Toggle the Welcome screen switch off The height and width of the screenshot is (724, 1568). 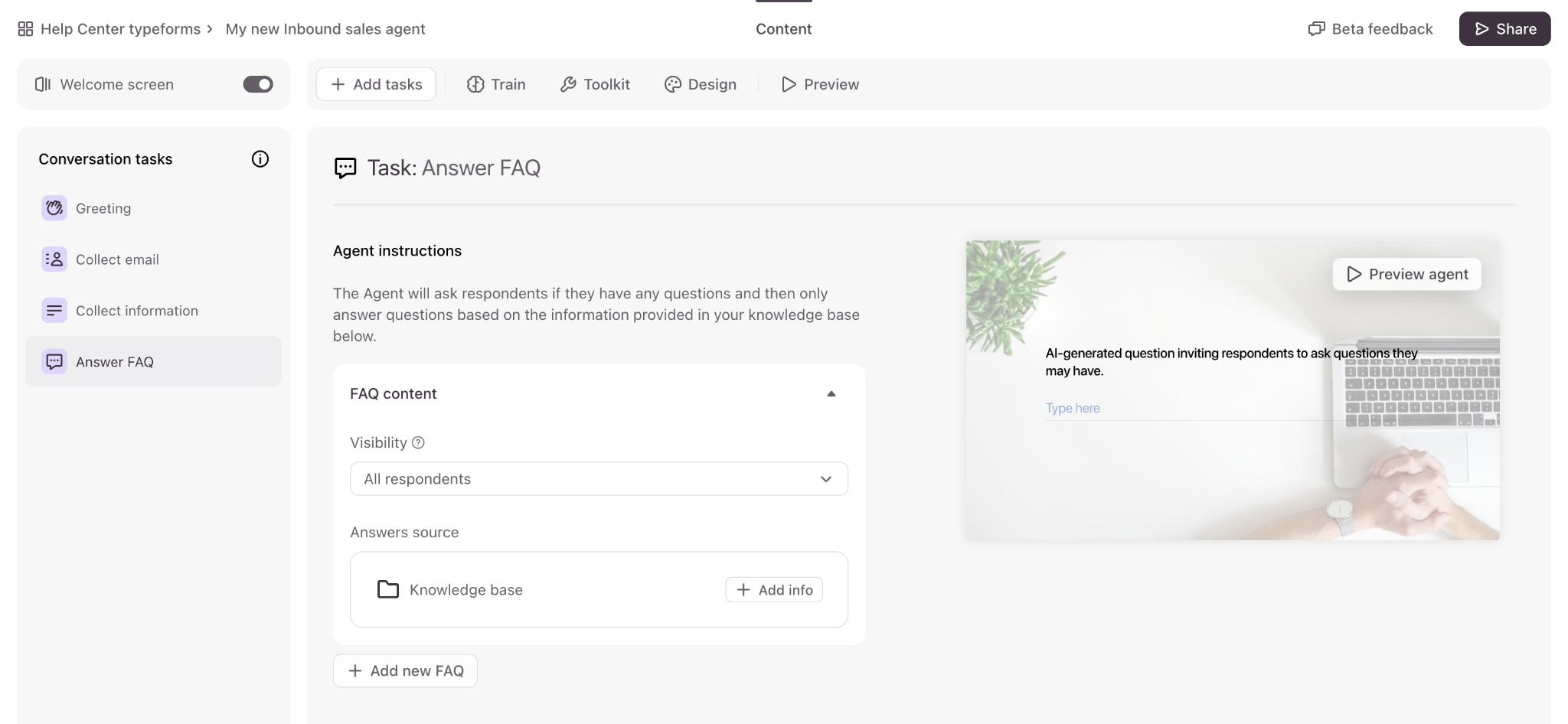[258, 84]
